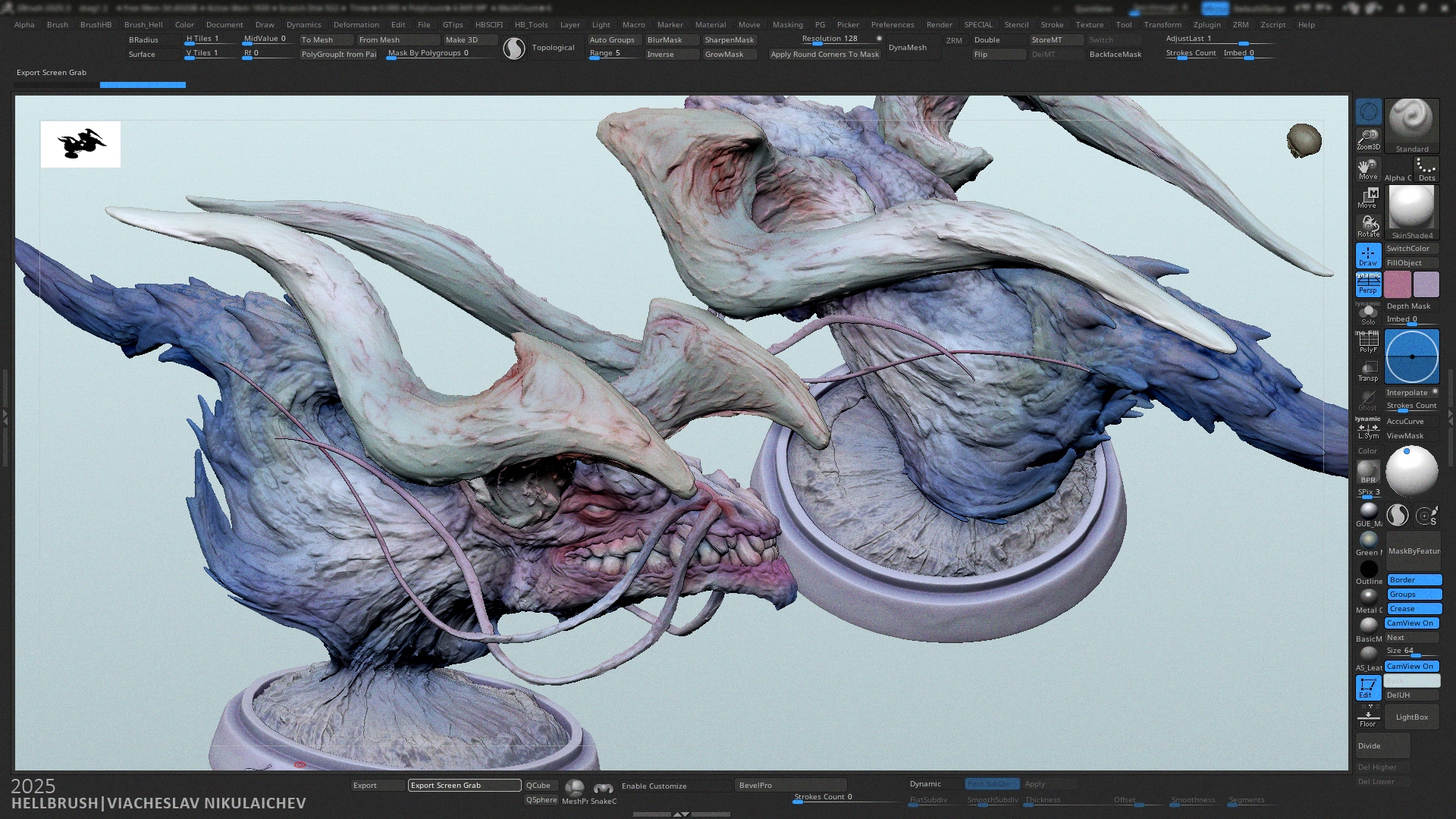Open the Masking menu
The width and height of the screenshot is (1456, 819).
[x=787, y=24]
